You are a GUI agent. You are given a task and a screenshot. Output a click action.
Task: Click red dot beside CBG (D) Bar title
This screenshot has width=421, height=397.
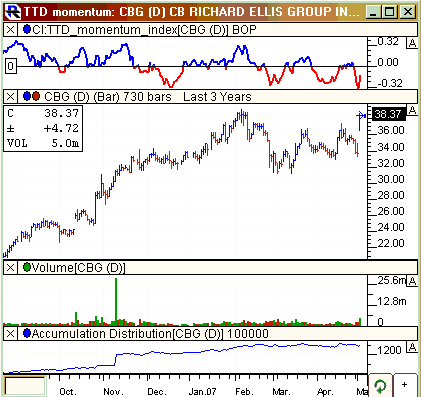[36, 96]
